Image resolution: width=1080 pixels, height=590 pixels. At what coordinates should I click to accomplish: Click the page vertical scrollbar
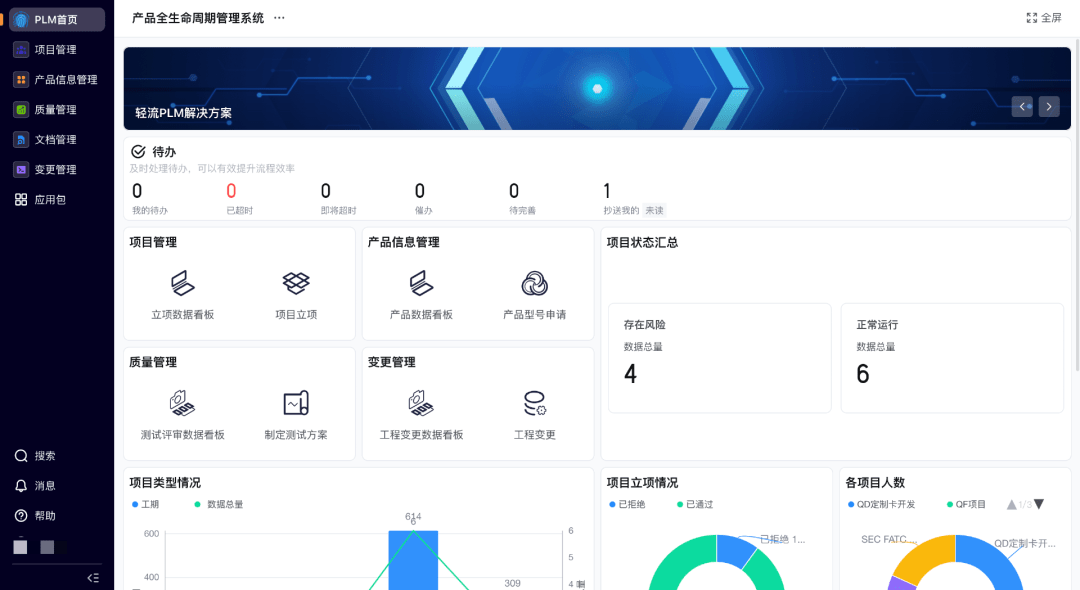click(1076, 207)
